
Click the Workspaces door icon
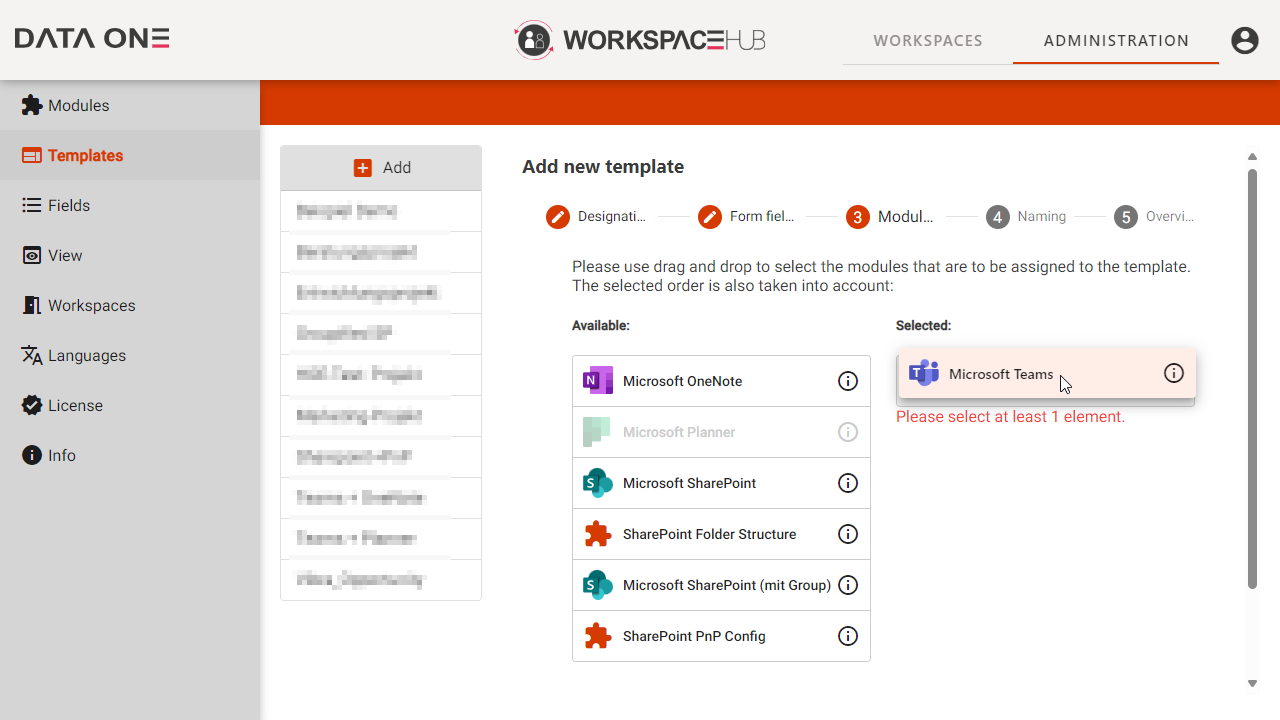(32, 305)
